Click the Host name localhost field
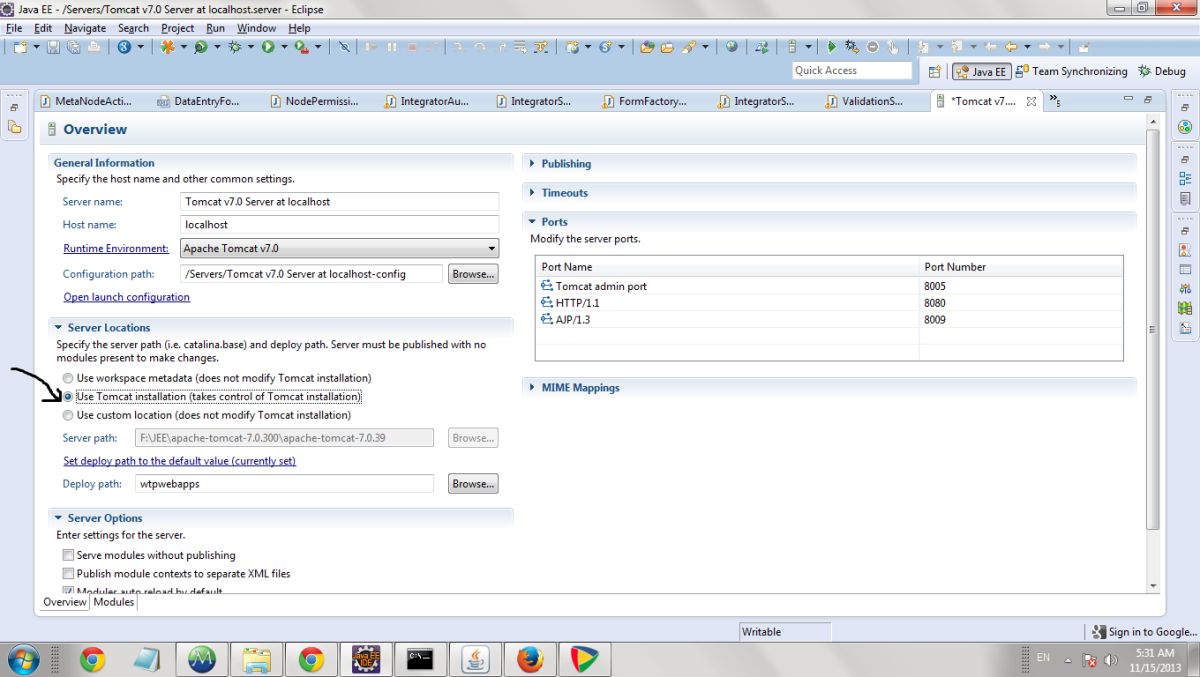This screenshot has height=677, width=1200. coord(339,225)
